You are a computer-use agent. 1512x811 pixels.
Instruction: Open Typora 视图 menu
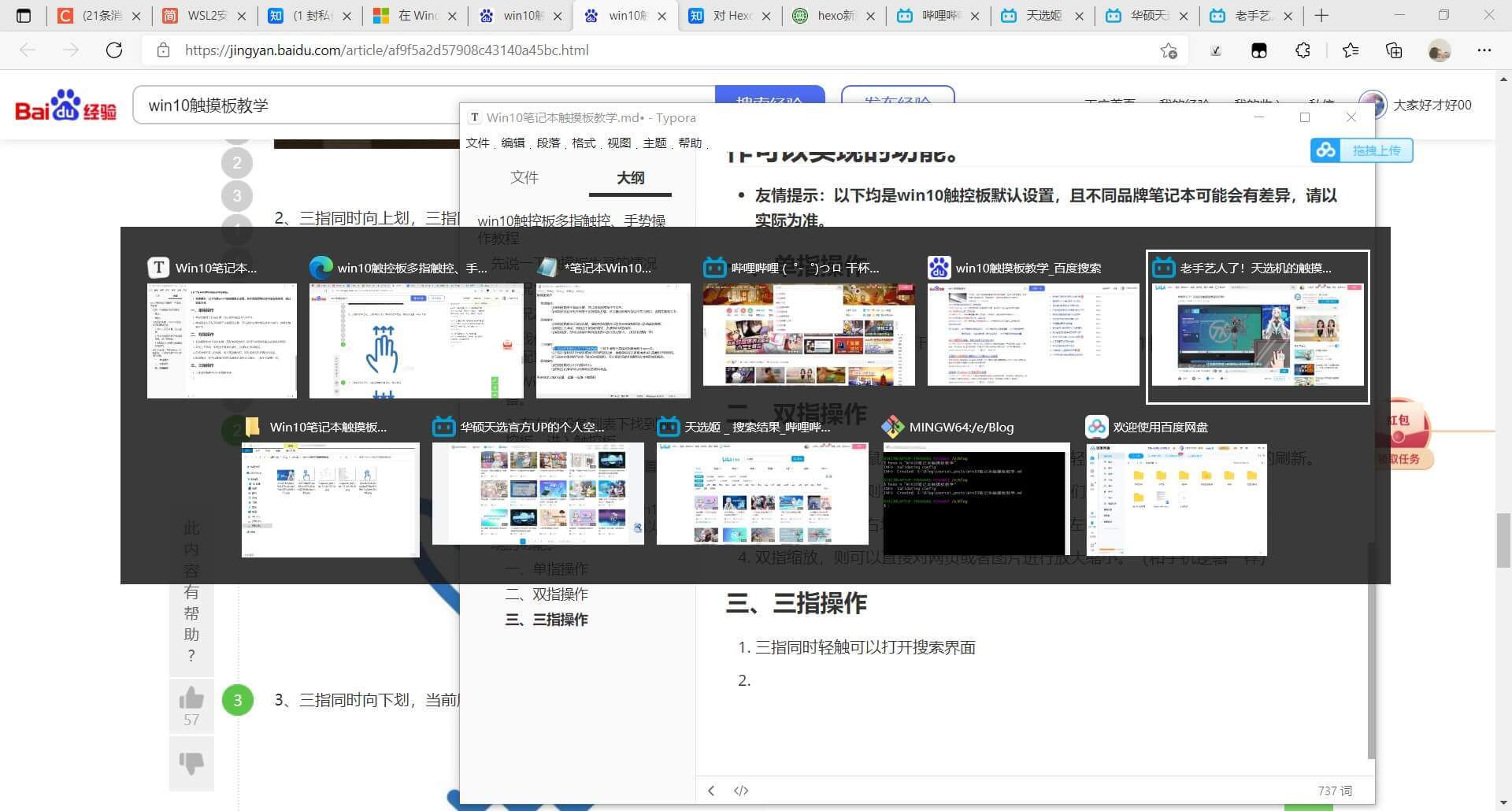coord(619,143)
